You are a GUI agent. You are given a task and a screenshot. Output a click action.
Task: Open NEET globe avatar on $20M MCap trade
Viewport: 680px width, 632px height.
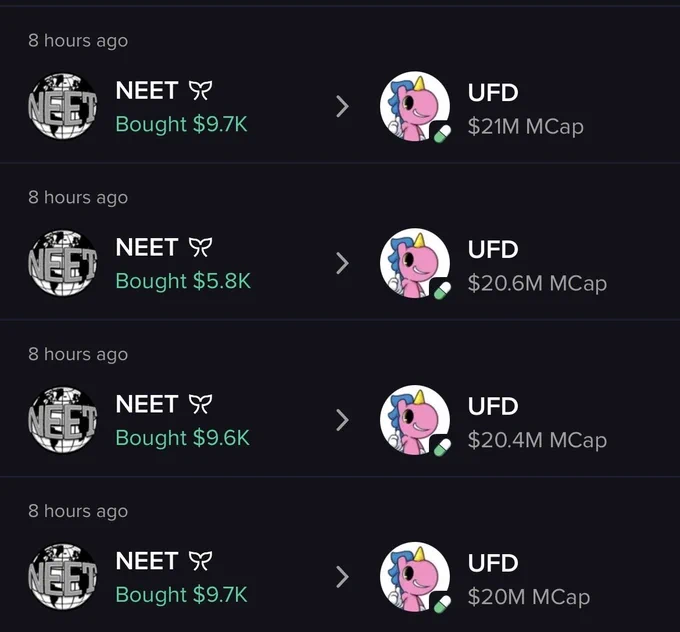[x=63, y=577]
